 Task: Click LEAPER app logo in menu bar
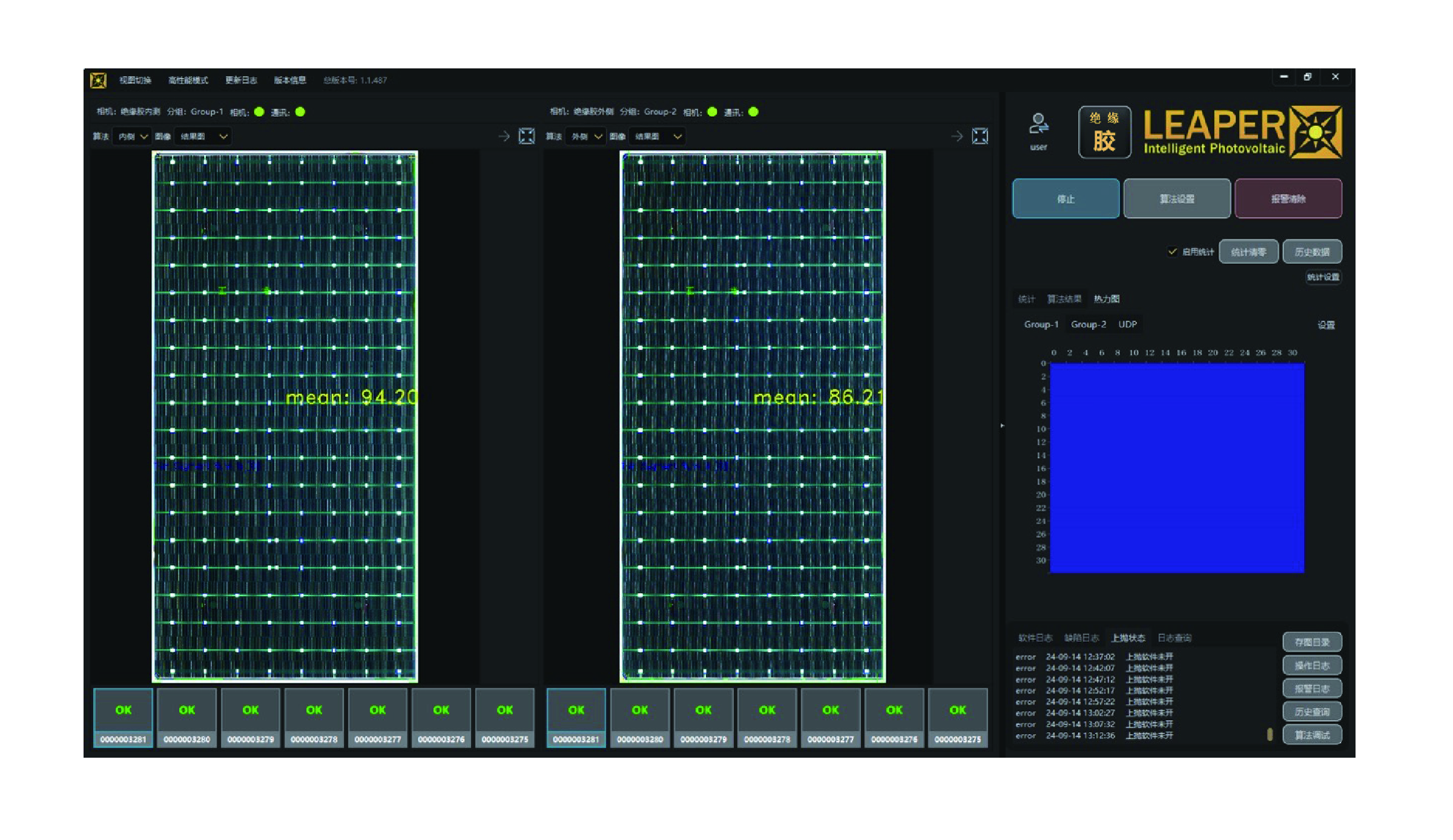tap(98, 80)
